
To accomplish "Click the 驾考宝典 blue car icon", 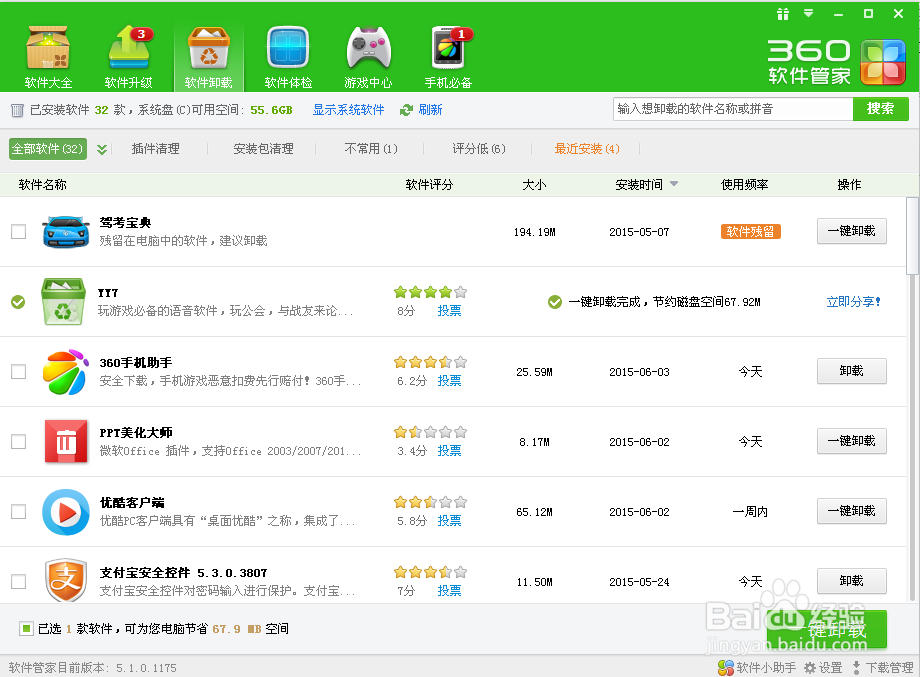I will click(66, 231).
